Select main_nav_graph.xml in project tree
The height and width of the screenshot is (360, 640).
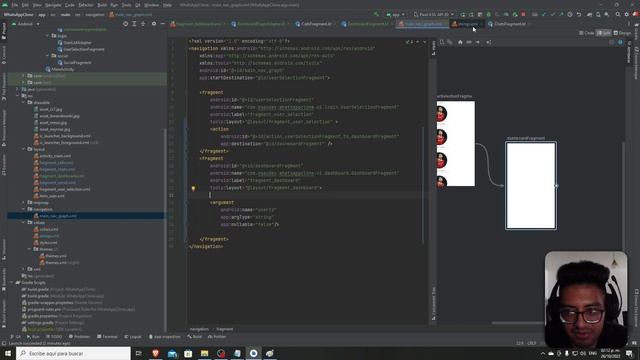(58, 216)
